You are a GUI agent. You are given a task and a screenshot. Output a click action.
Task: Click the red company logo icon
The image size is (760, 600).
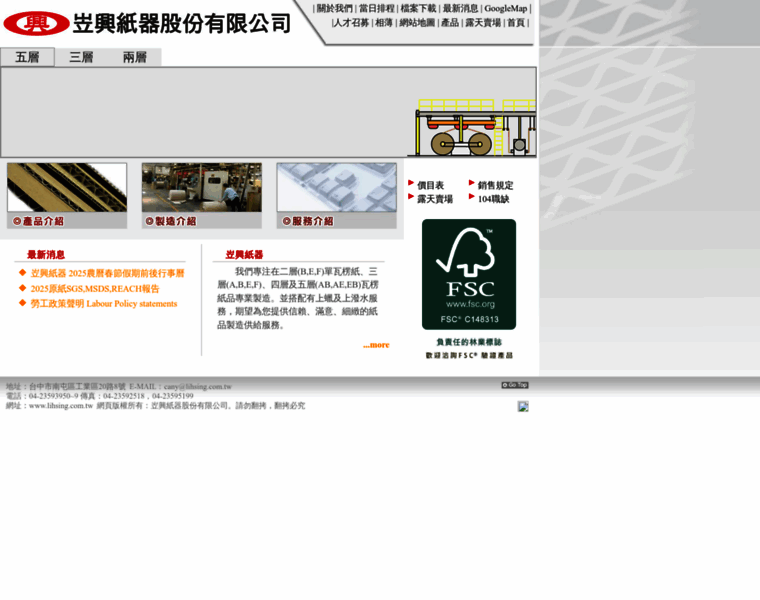(36, 24)
